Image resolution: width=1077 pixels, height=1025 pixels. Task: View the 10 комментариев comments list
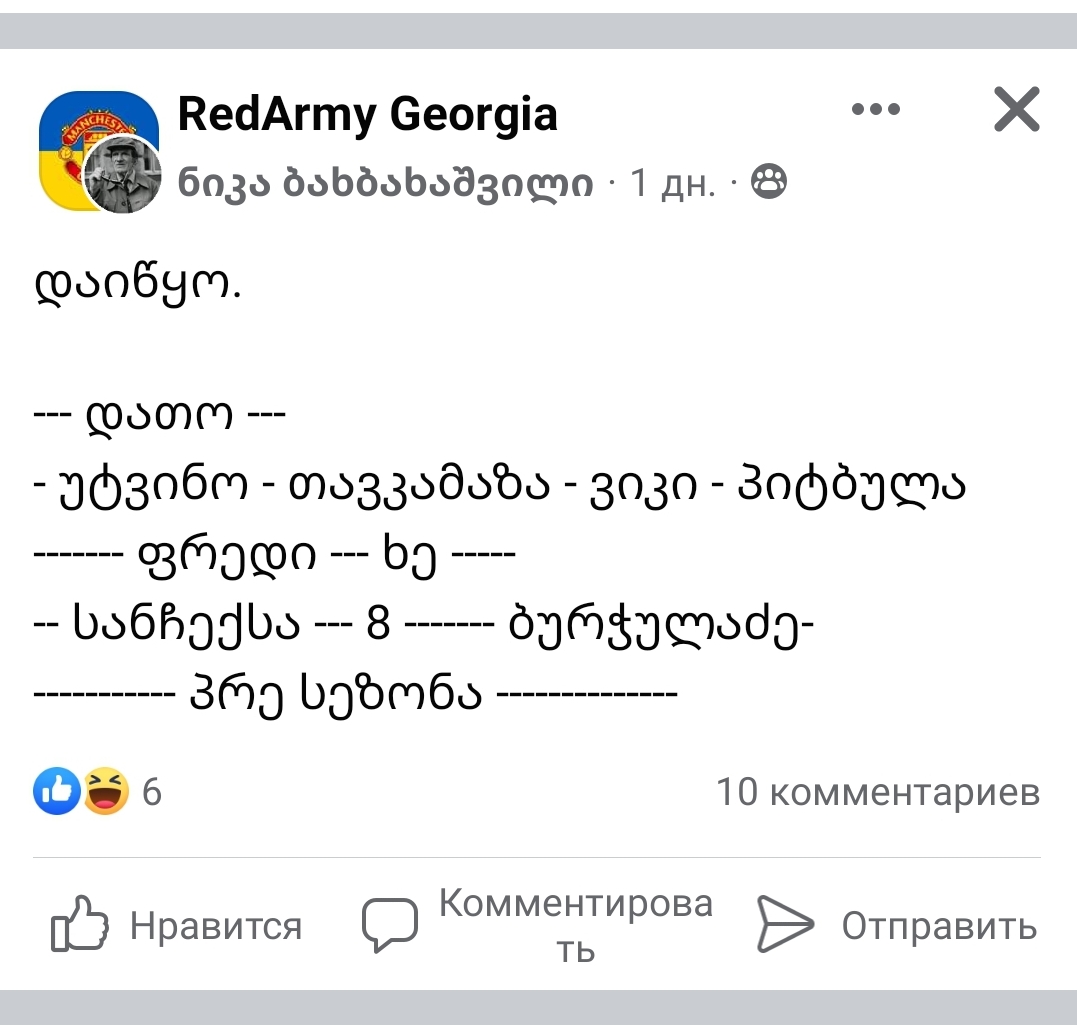tap(878, 792)
